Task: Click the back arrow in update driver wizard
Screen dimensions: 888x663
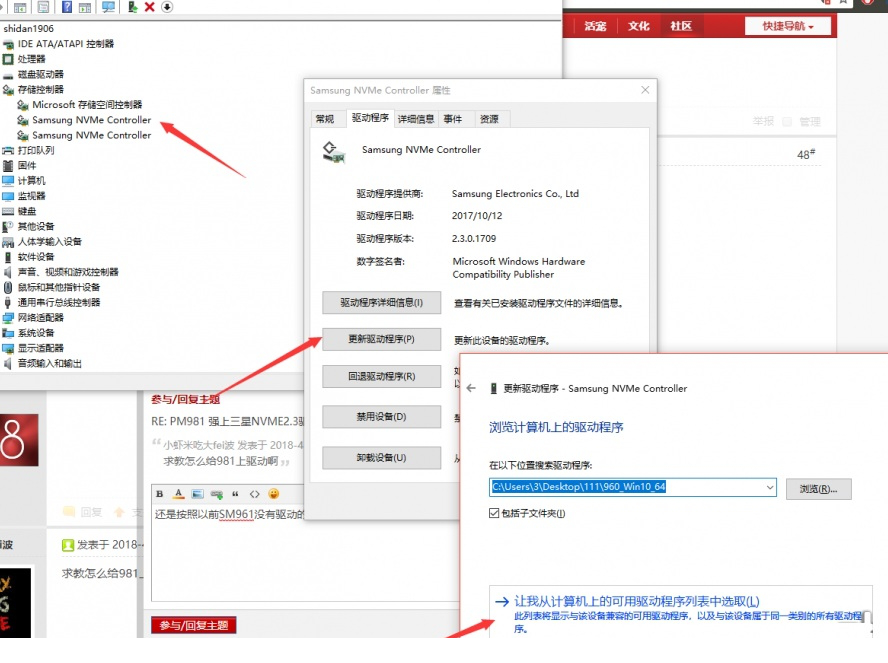Action: 471,388
